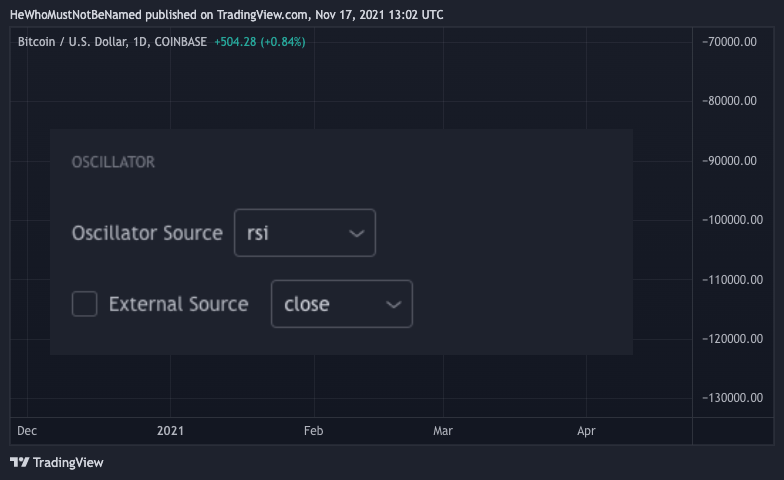Click the -100000.00 price axis label
The height and width of the screenshot is (480, 784).
(732, 220)
